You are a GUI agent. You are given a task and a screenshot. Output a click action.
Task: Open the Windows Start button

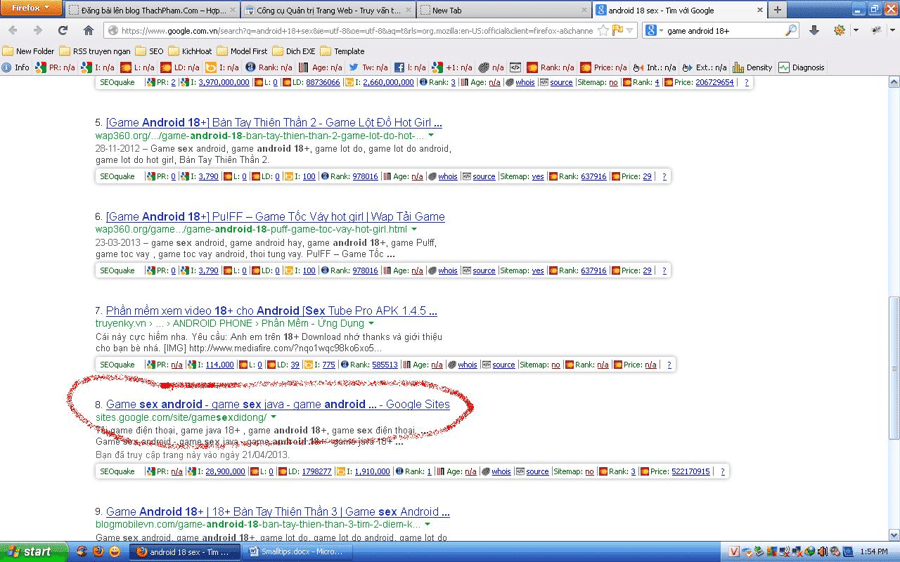point(32,552)
